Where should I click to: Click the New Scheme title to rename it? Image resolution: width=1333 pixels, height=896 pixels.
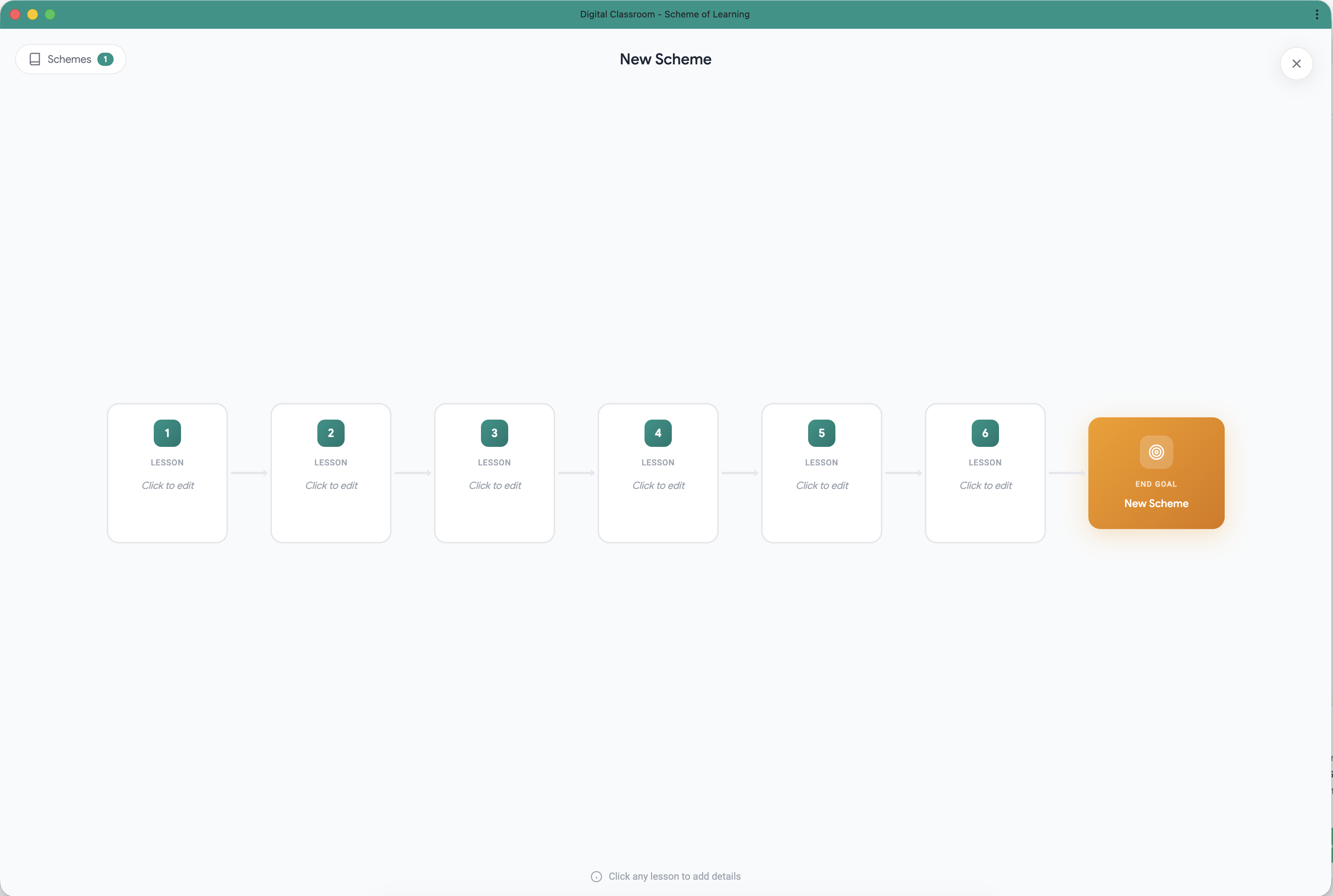(665, 59)
